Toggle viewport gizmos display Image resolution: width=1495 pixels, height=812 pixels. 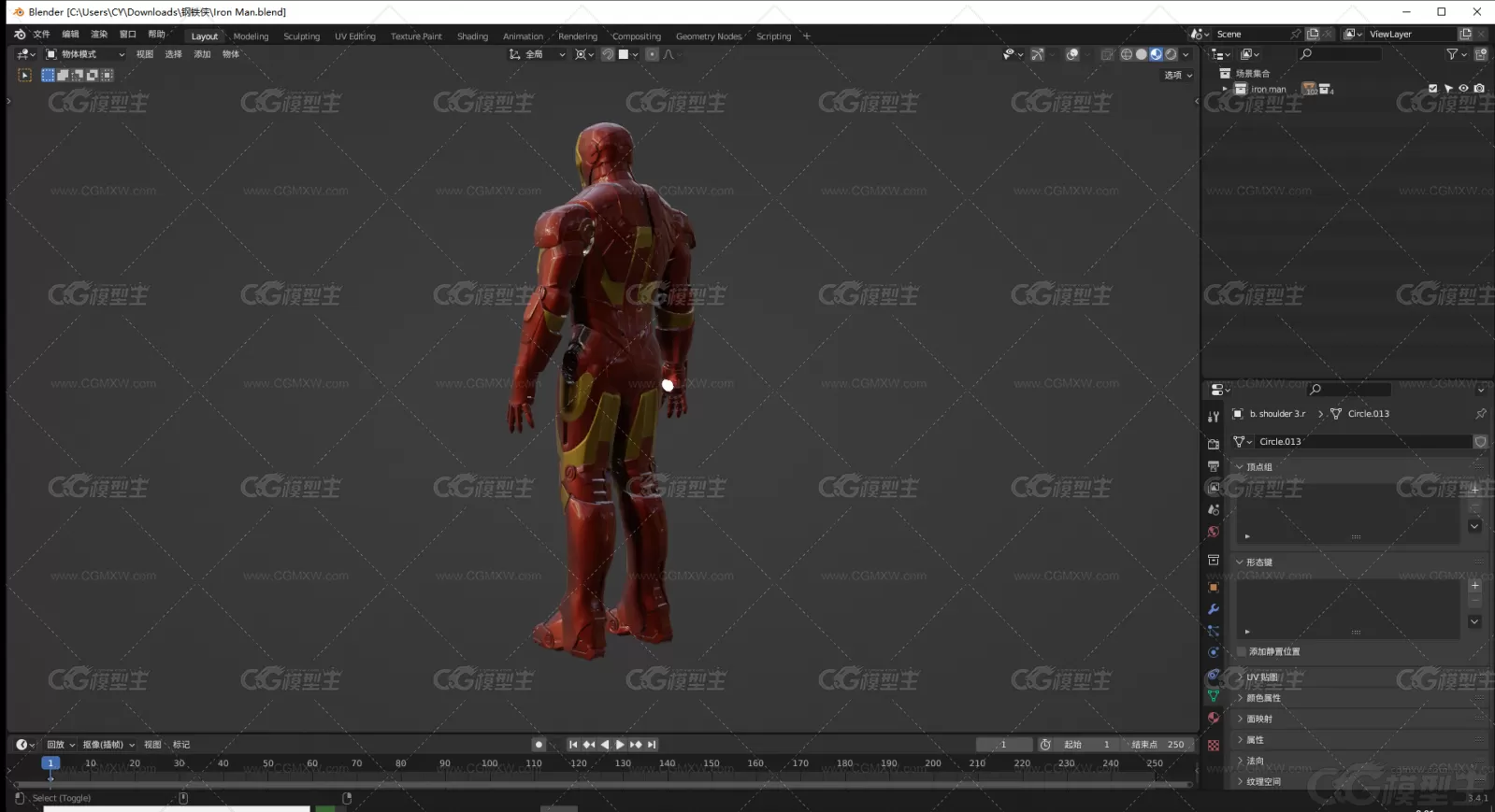click(x=1038, y=54)
